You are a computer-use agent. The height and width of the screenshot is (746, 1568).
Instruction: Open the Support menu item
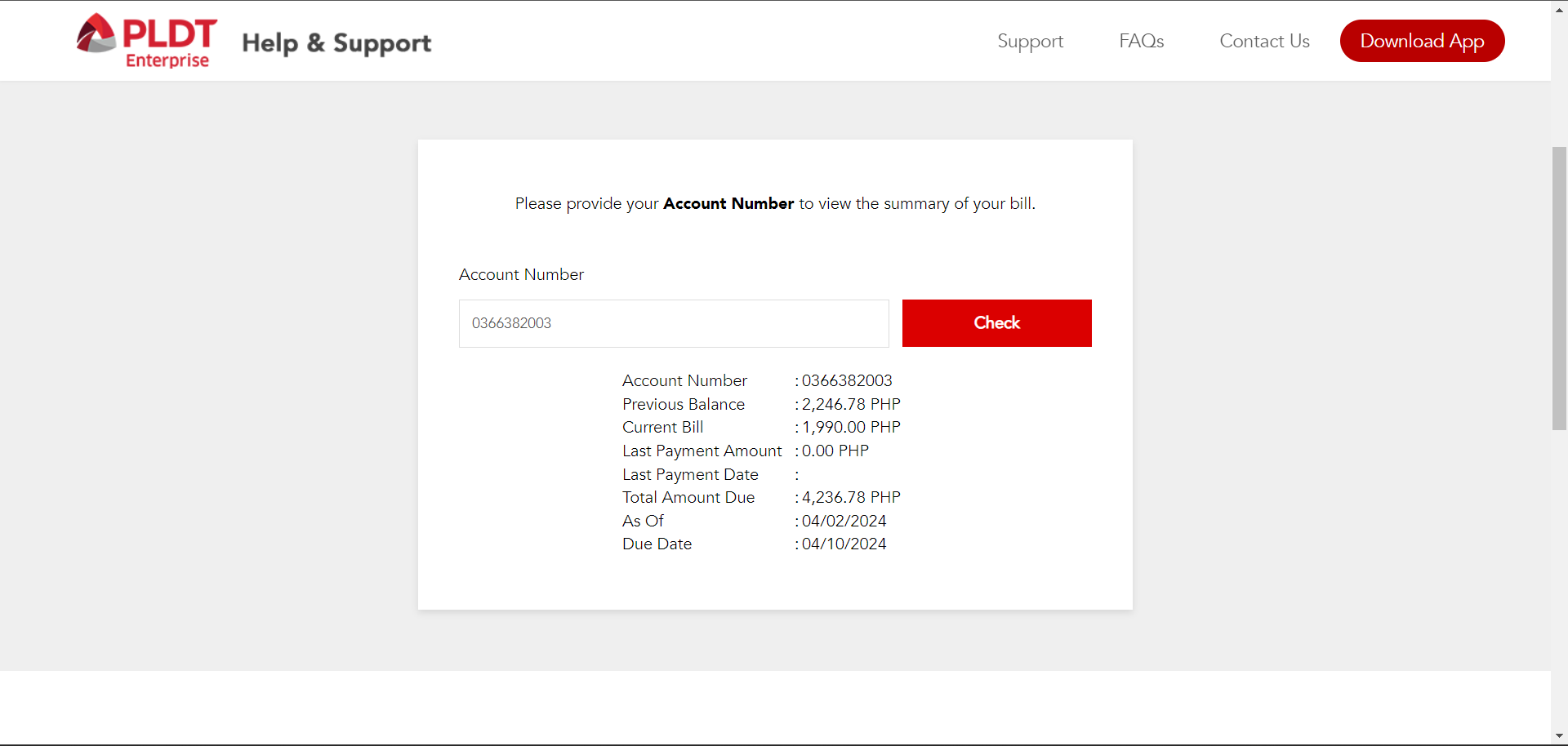coord(1030,41)
